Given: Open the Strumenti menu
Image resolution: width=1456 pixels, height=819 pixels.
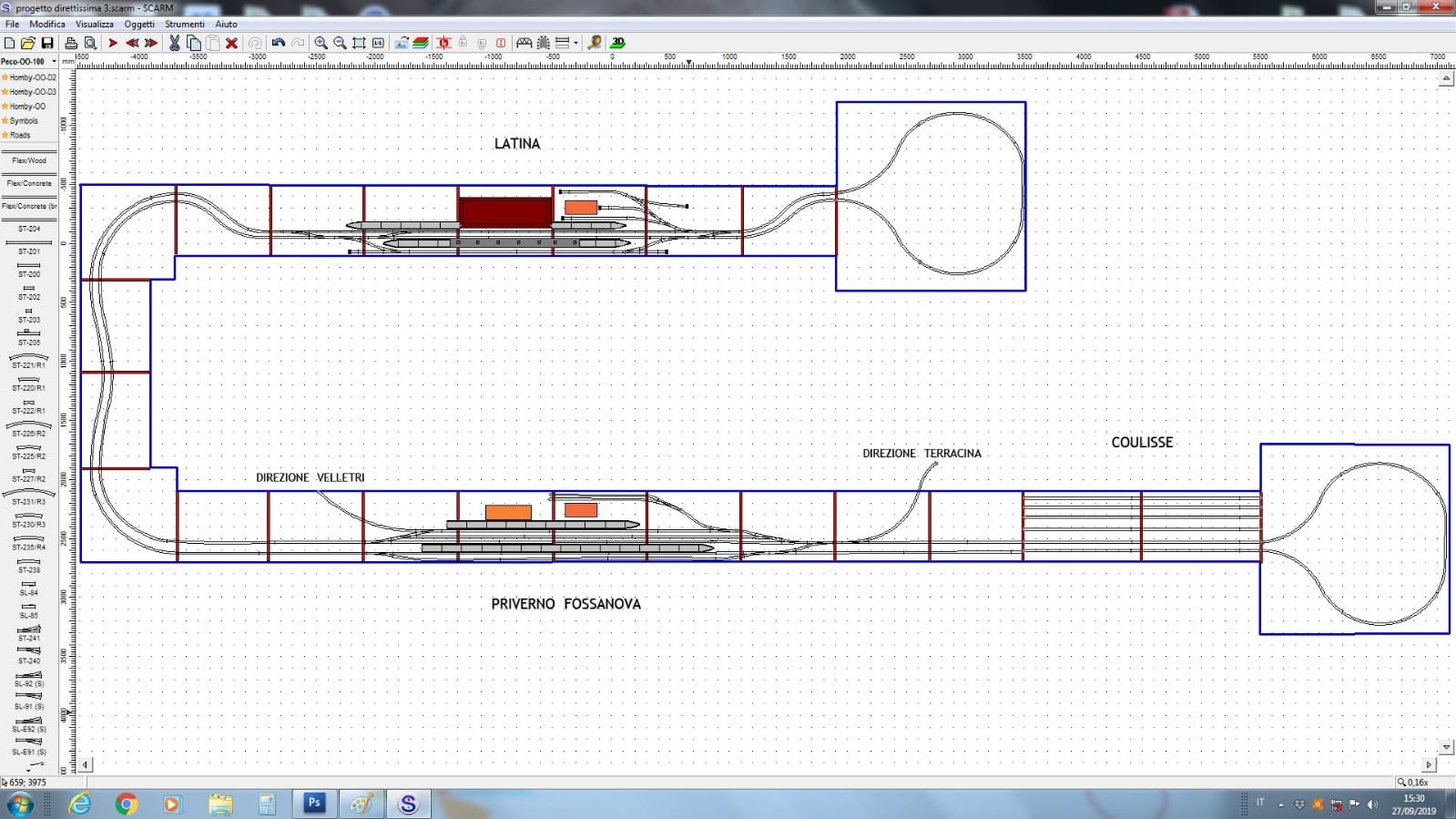Looking at the screenshot, I should coord(184,25).
